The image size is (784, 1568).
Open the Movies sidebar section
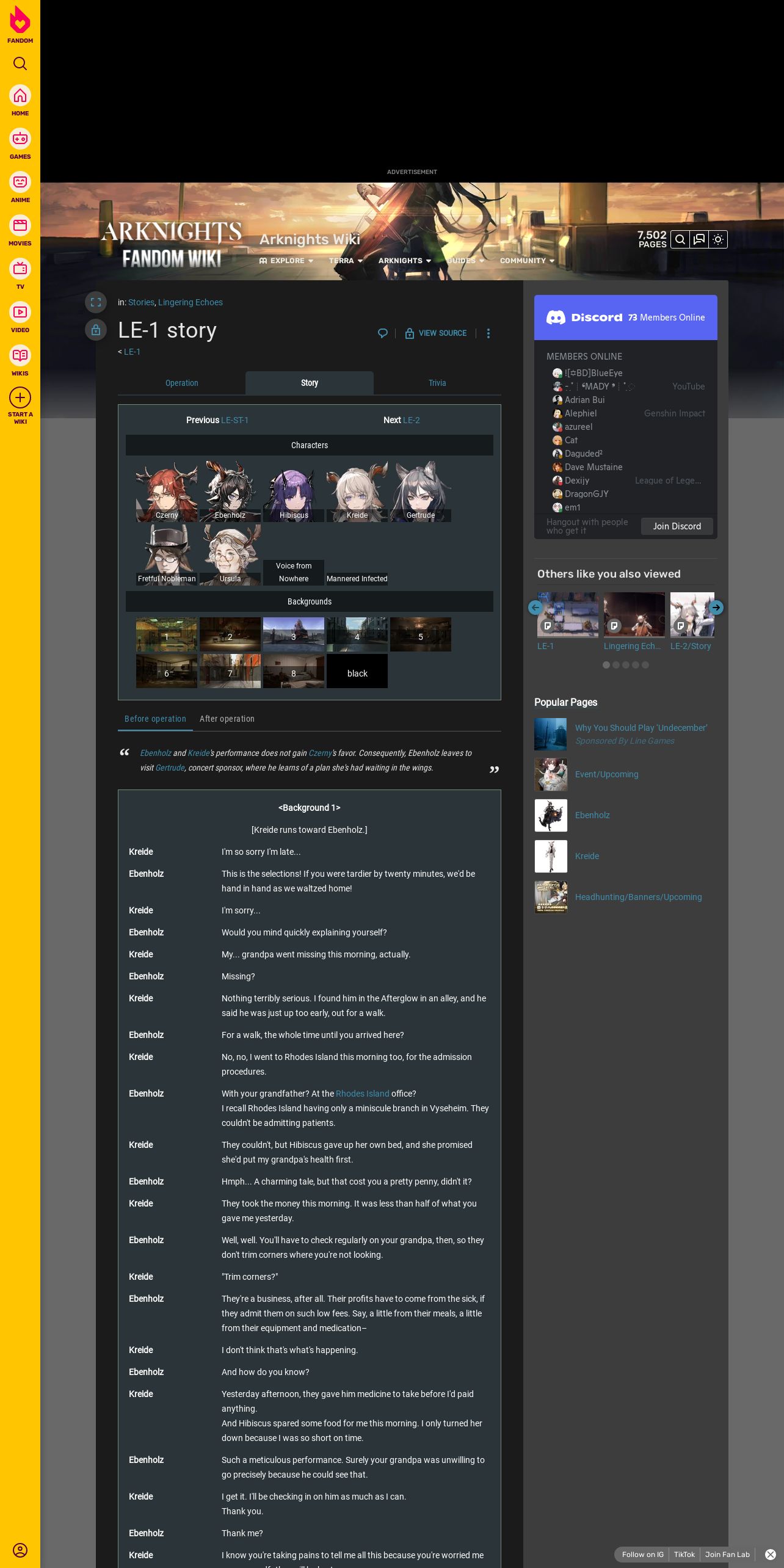pyautogui.click(x=20, y=231)
